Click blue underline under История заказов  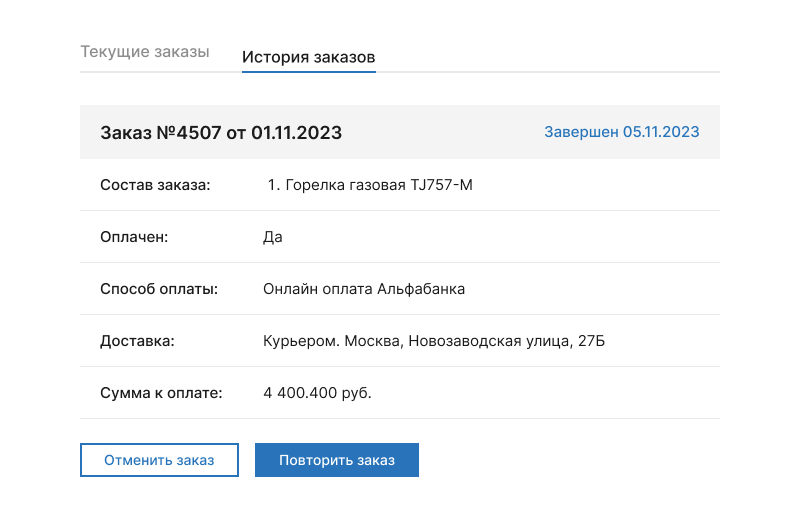(x=308, y=72)
